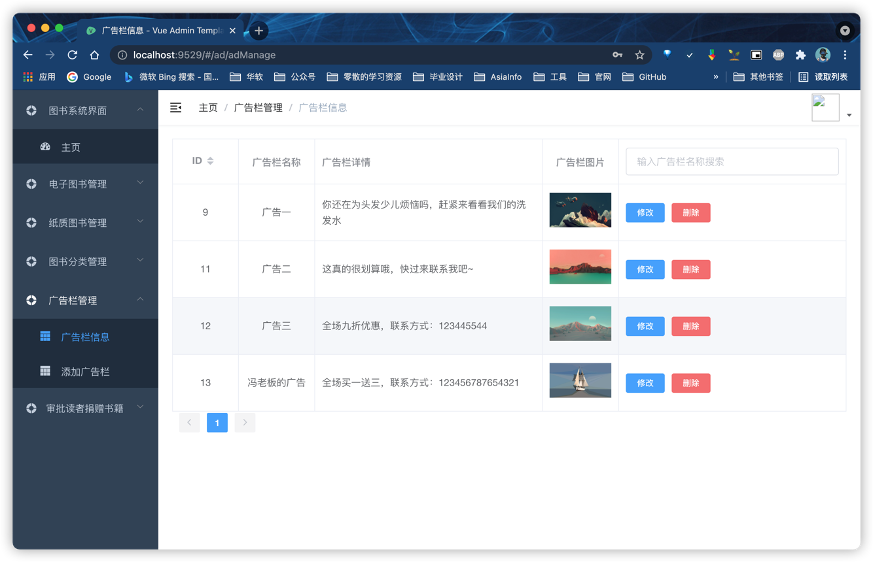Image resolution: width=874 pixels, height=562 pixels.
Task: Click the site info icon beside URL
Action: tap(122, 55)
